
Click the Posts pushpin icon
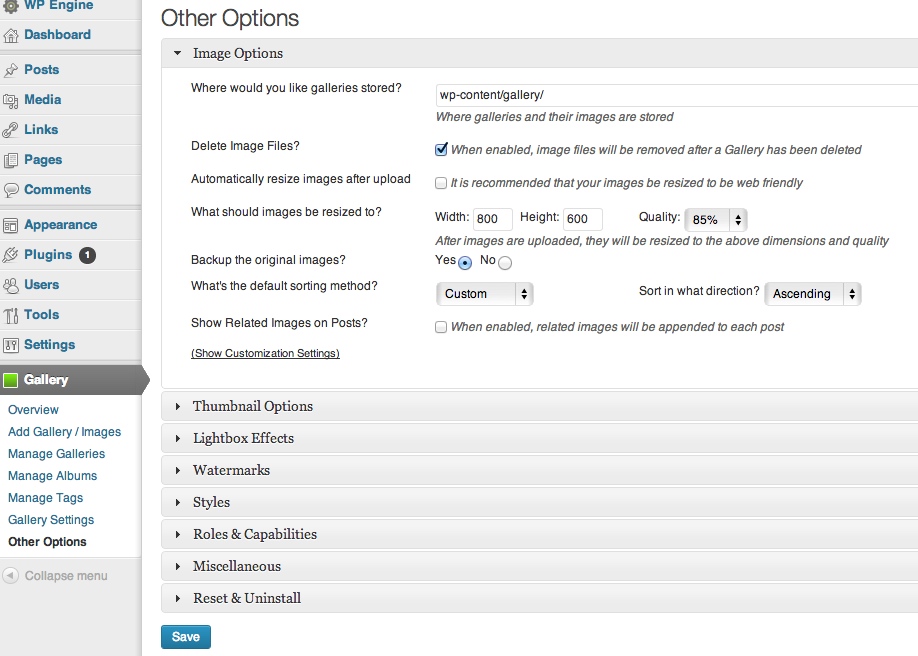[x=11, y=70]
